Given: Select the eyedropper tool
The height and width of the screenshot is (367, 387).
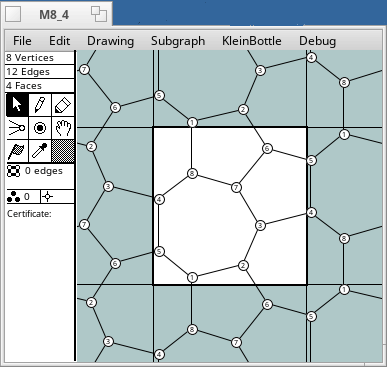Looking at the screenshot, I should pyautogui.click(x=40, y=151).
